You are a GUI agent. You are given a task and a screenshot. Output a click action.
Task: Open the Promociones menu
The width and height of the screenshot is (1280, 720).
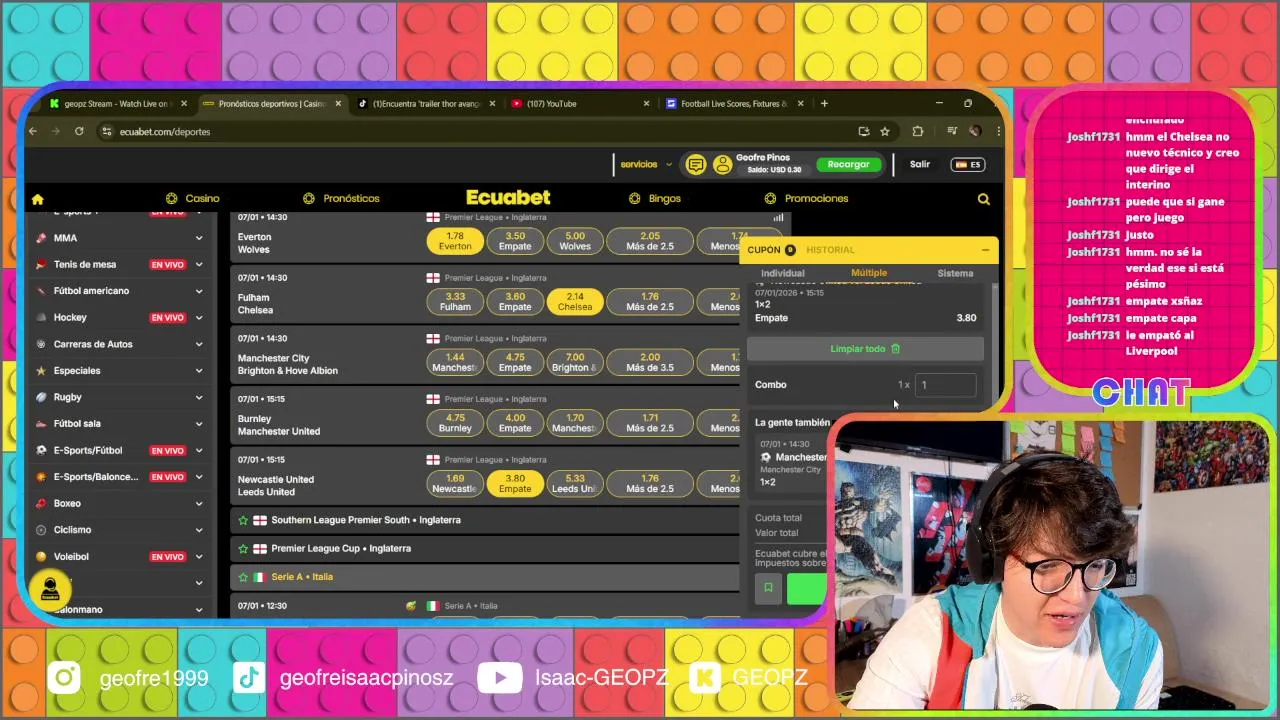pyautogui.click(x=807, y=199)
